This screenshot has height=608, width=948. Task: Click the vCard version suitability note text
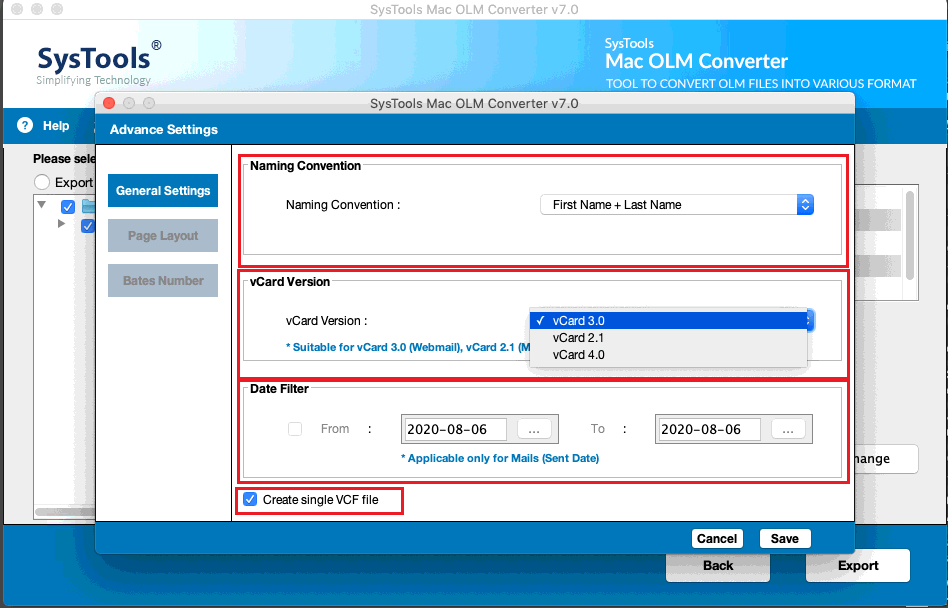408,348
